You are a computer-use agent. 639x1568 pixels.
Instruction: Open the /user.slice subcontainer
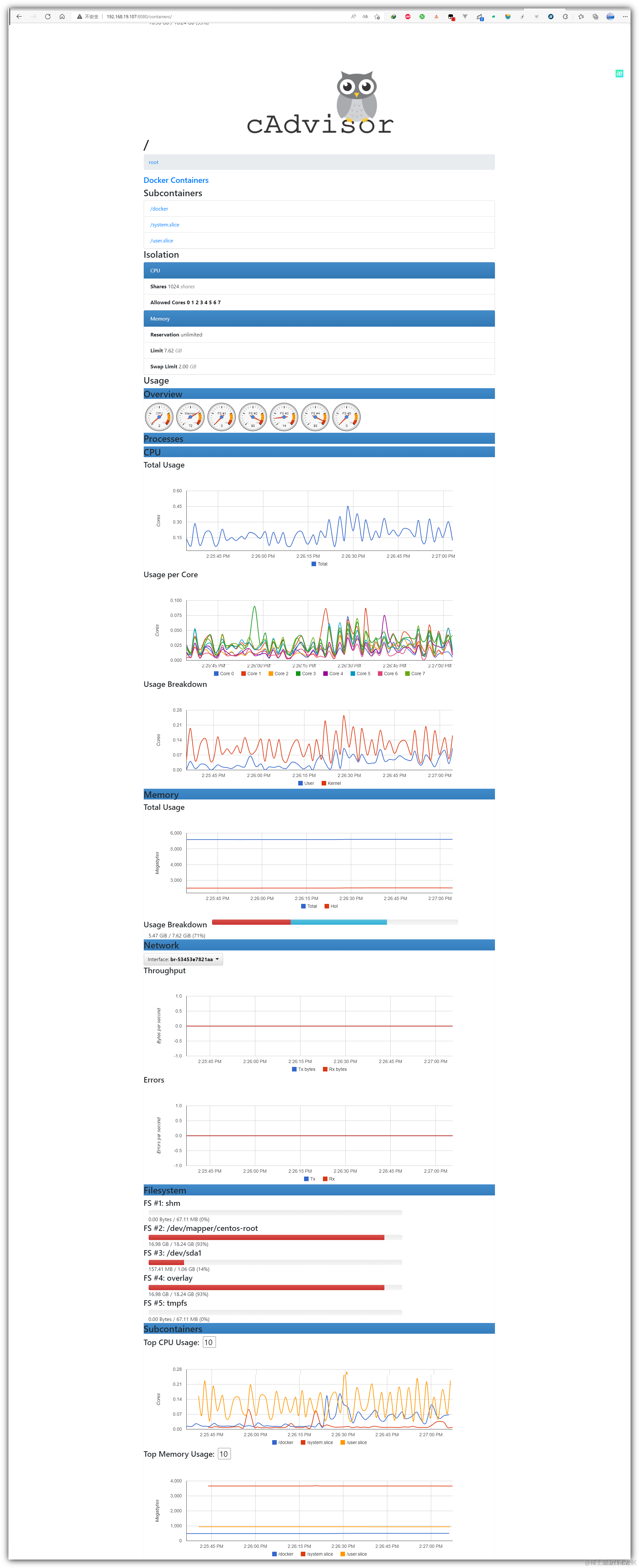(162, 240)
